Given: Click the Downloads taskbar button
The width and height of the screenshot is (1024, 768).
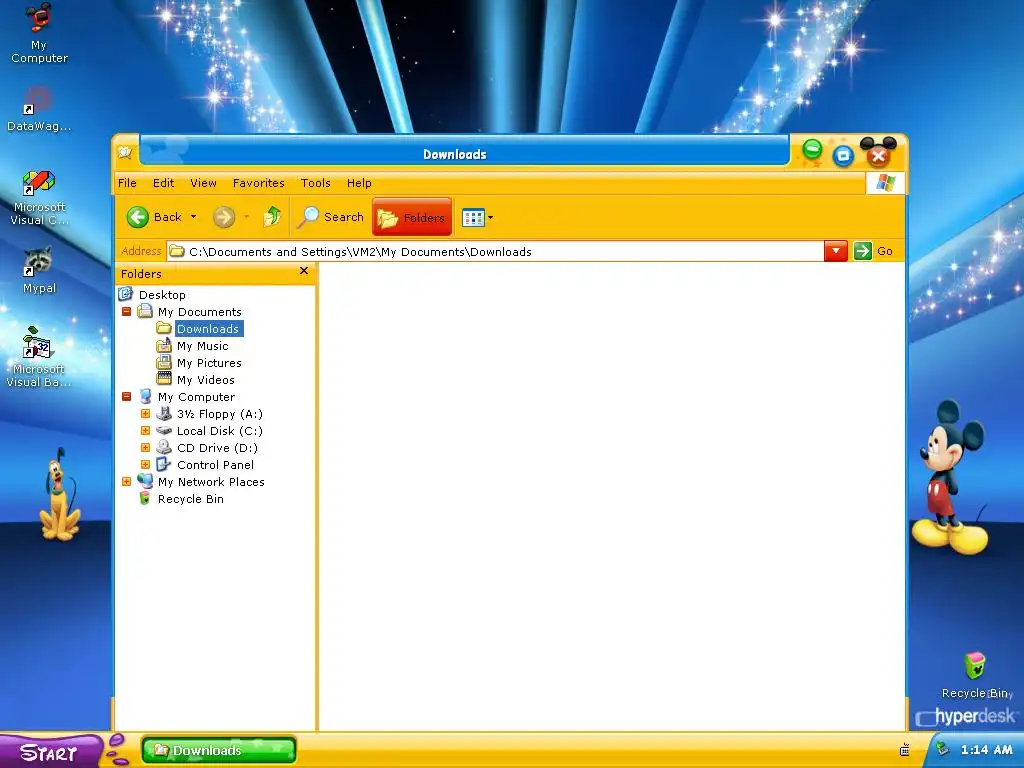Looking at the screenshot, I should coord(219,750).
